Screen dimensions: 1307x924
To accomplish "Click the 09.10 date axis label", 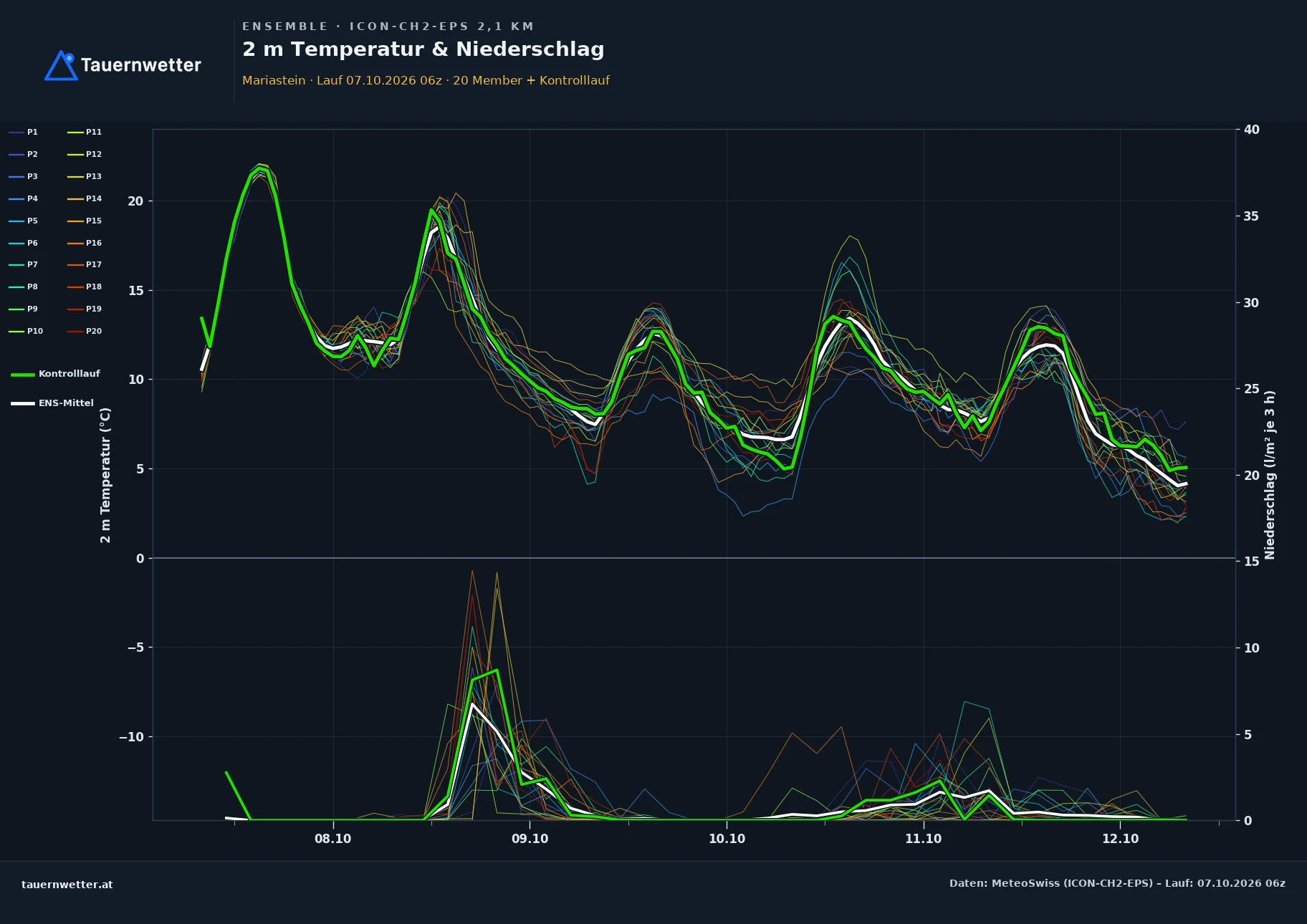I will click(x=530, y=839).
